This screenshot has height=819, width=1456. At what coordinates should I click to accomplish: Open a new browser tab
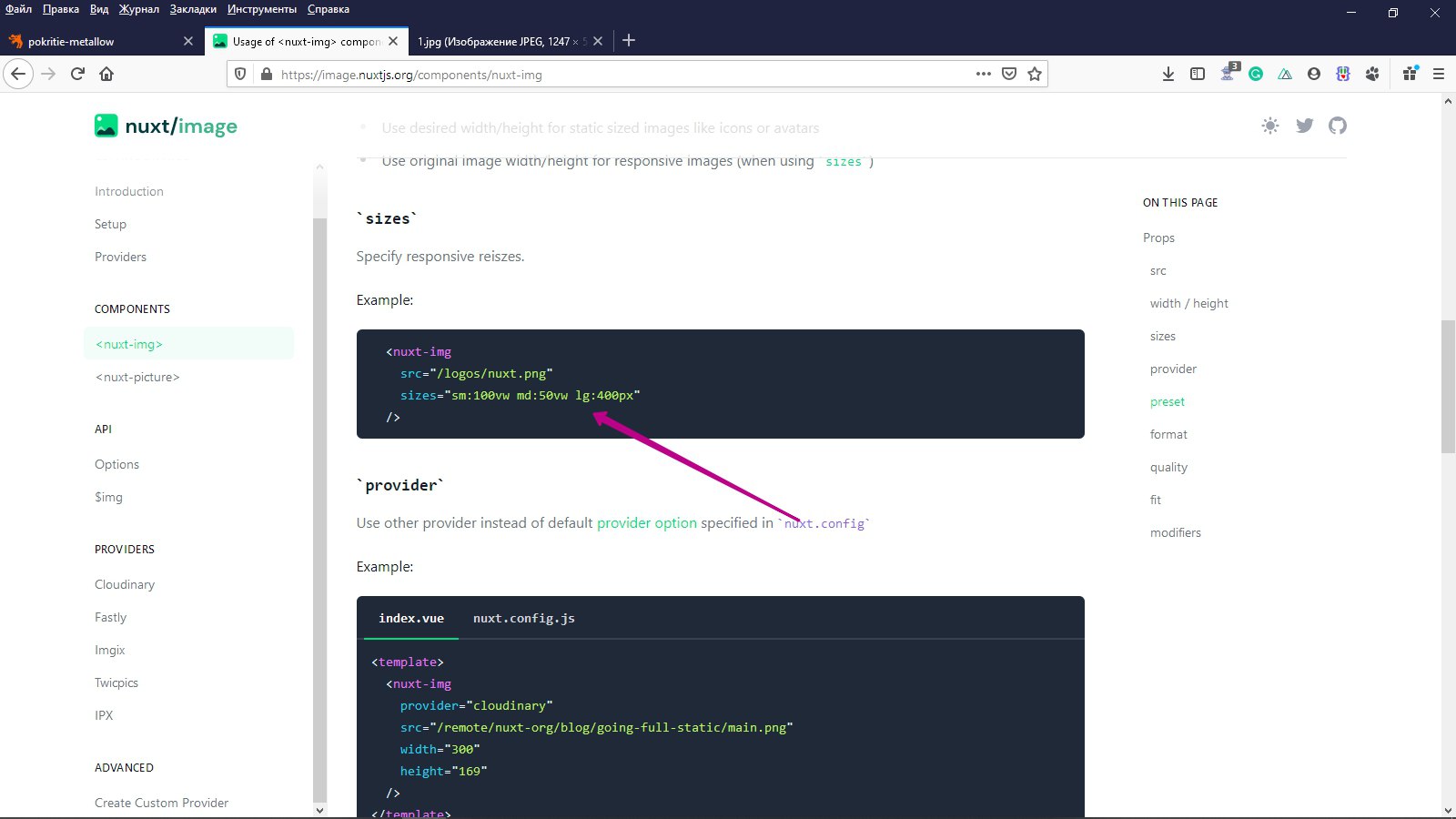[x=629, y=40]
